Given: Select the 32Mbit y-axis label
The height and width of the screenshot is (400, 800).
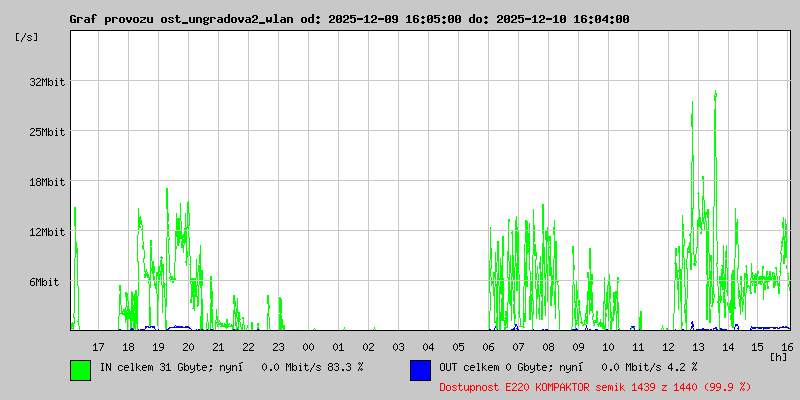Looking at the screenshot, I should click(47, 82).
